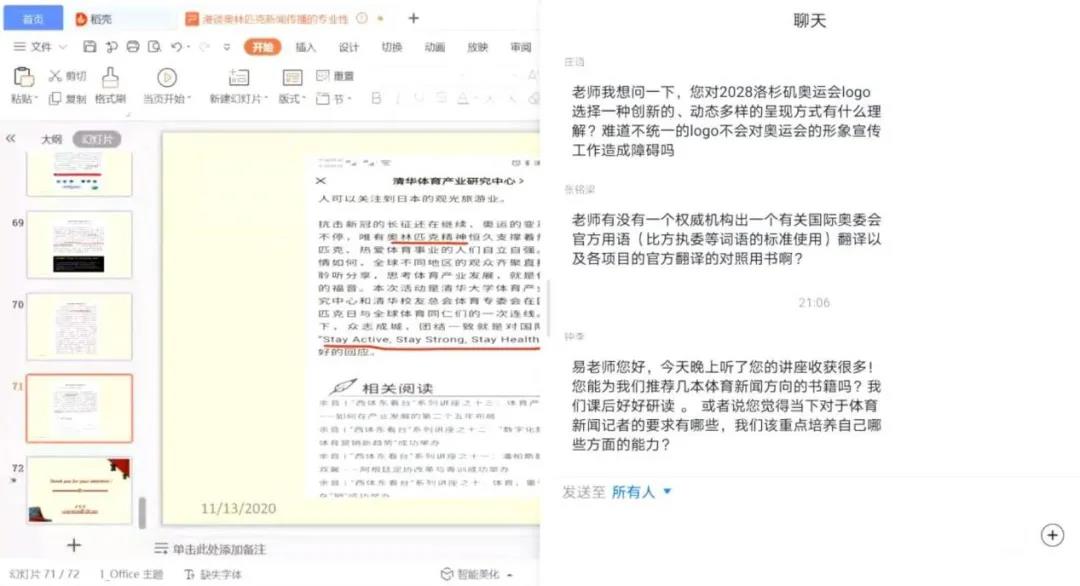This screenshot has width=1080, height=586.
Task: Expand quick access toolbar customize arrow
Action: [x=227, y=47]
